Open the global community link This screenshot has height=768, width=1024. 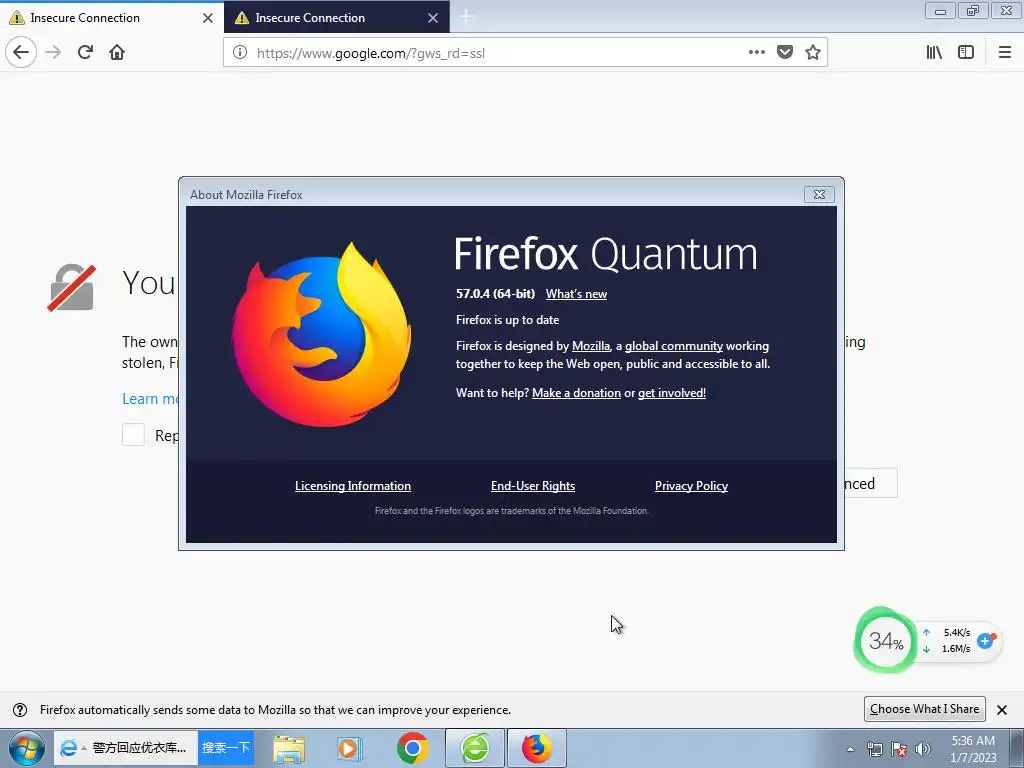click(674, 346)
